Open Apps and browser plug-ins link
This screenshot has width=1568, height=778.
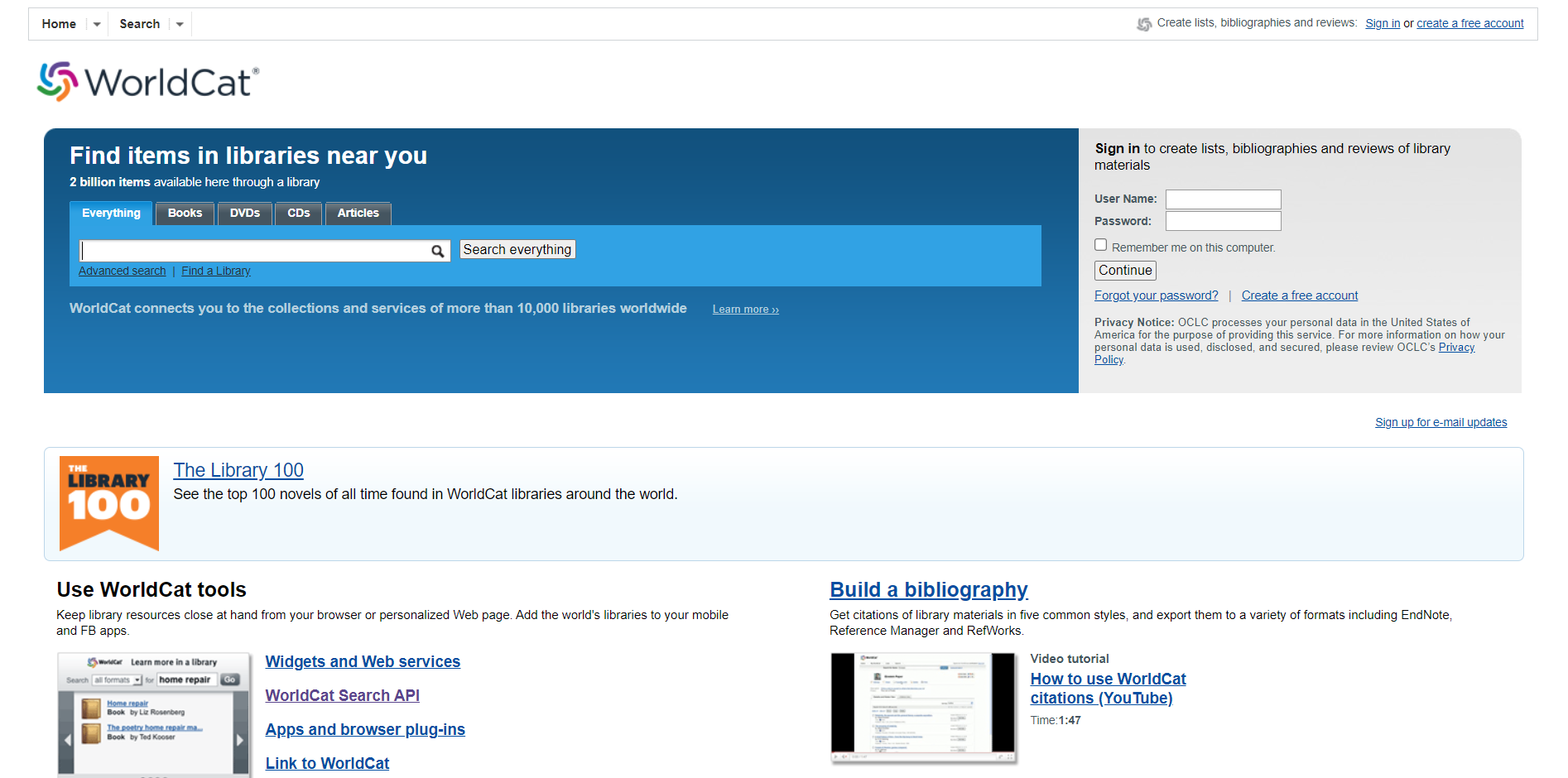pos(365,730)
